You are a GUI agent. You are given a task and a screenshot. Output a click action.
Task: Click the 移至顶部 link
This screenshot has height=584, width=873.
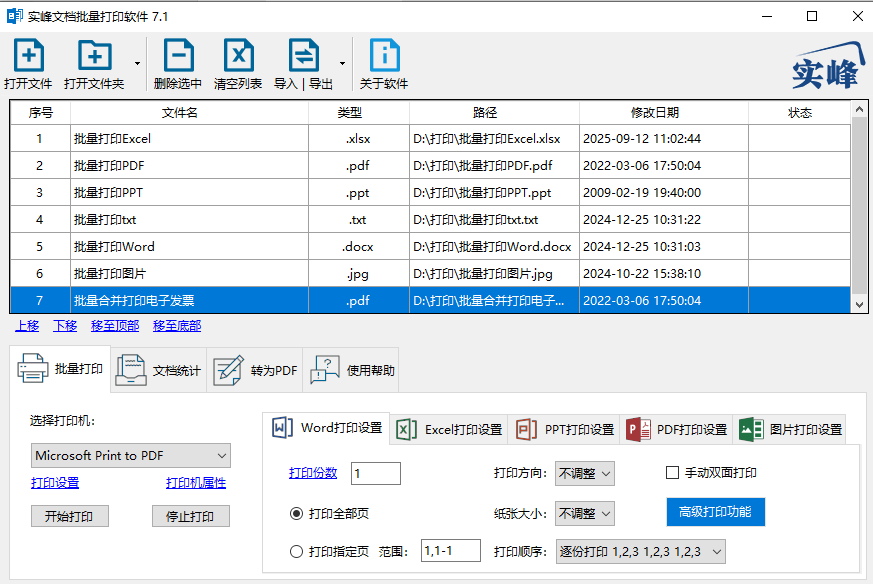coord(115,326)
